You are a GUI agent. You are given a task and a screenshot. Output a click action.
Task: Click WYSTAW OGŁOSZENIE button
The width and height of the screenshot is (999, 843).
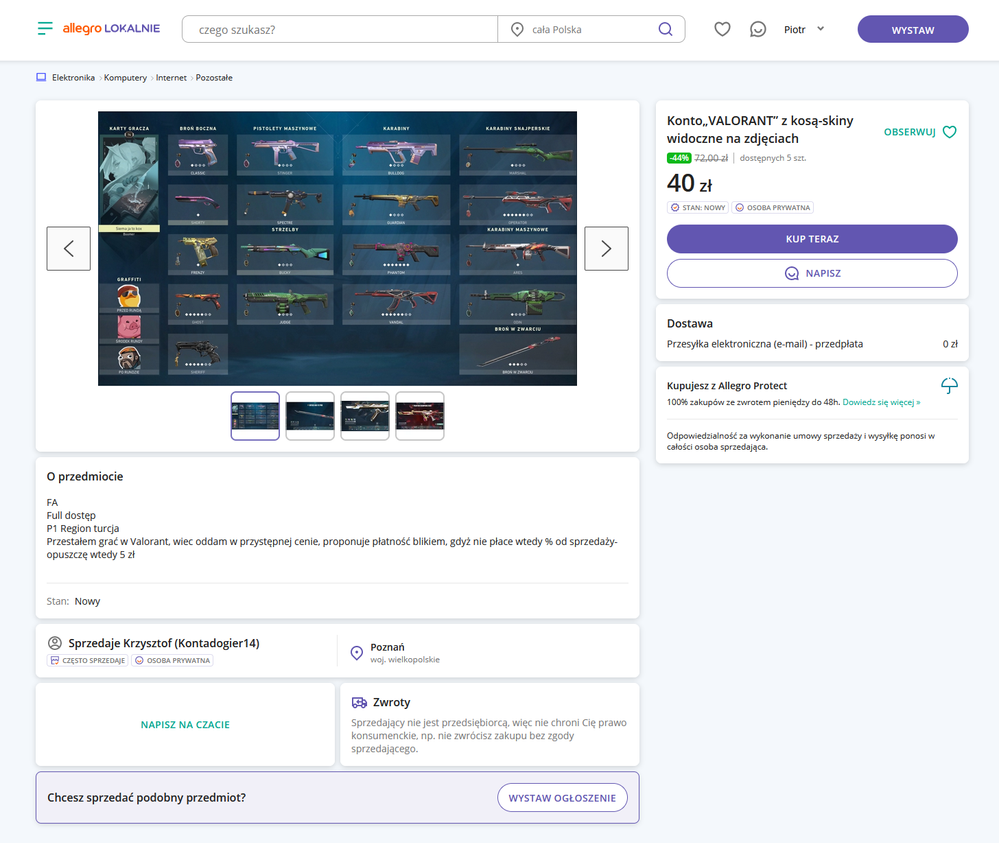tap(562, 798)
